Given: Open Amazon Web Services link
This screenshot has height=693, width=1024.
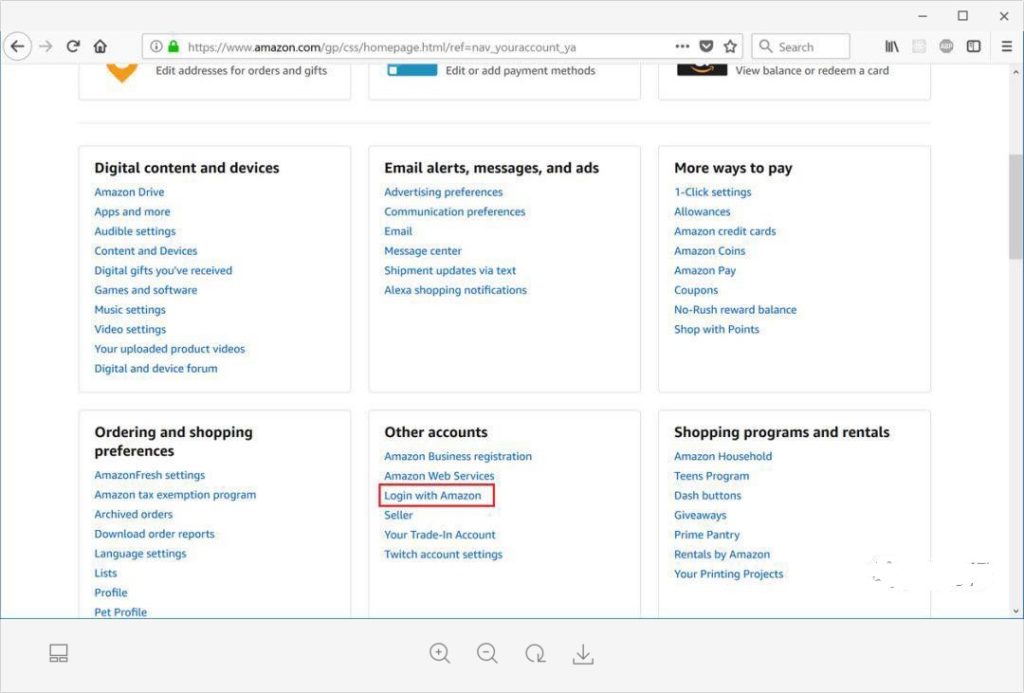Looking at the screenshot, I should pos(439,475).
